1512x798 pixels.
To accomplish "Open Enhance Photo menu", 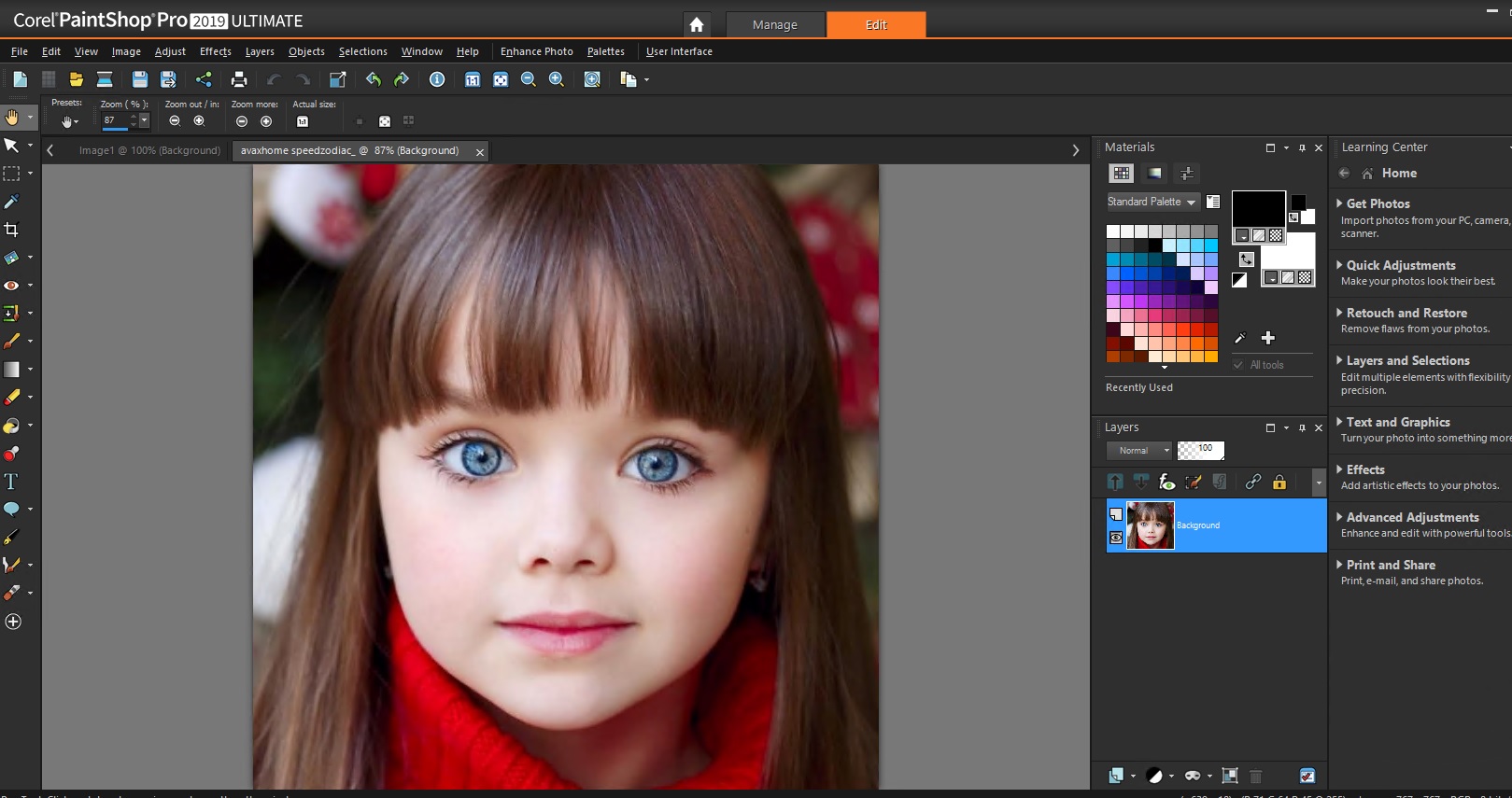I will click(536, 51).
